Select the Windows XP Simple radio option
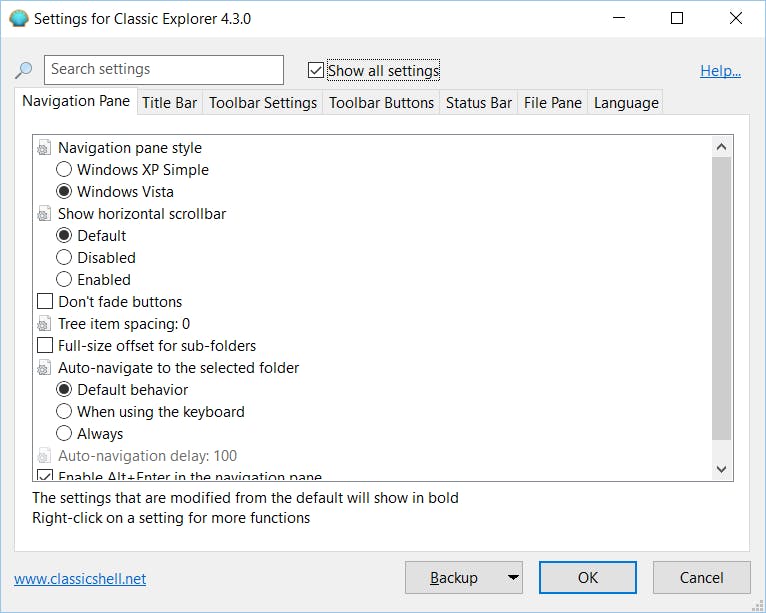 point(65,170)
